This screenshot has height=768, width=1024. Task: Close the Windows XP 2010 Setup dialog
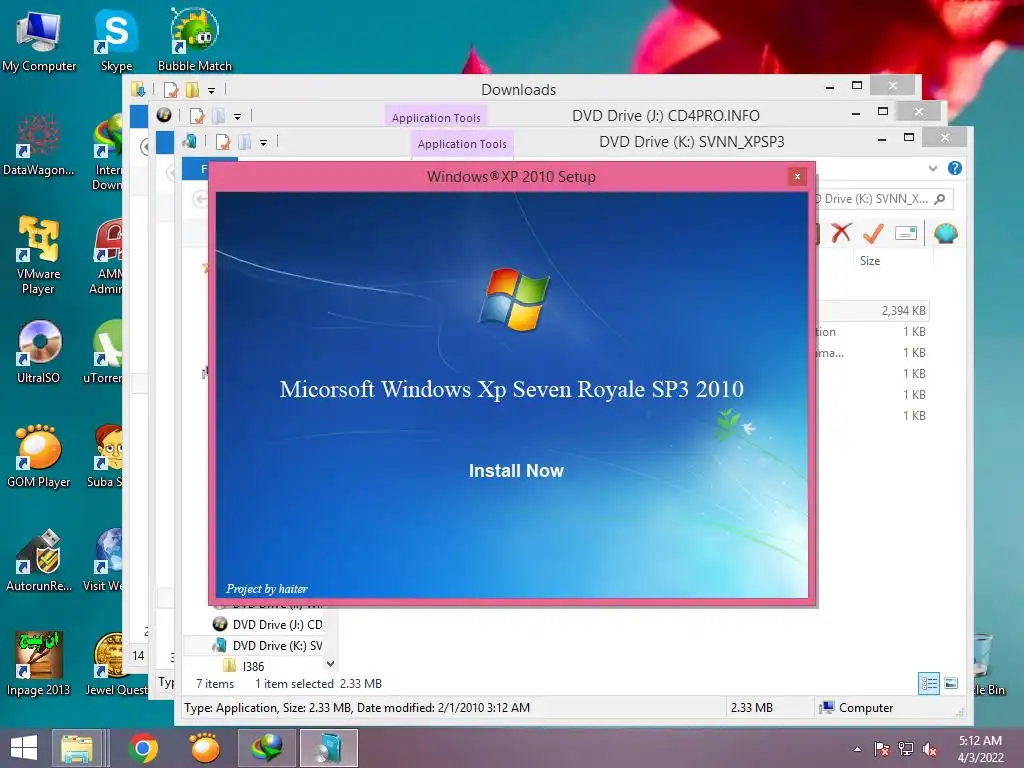797,176
